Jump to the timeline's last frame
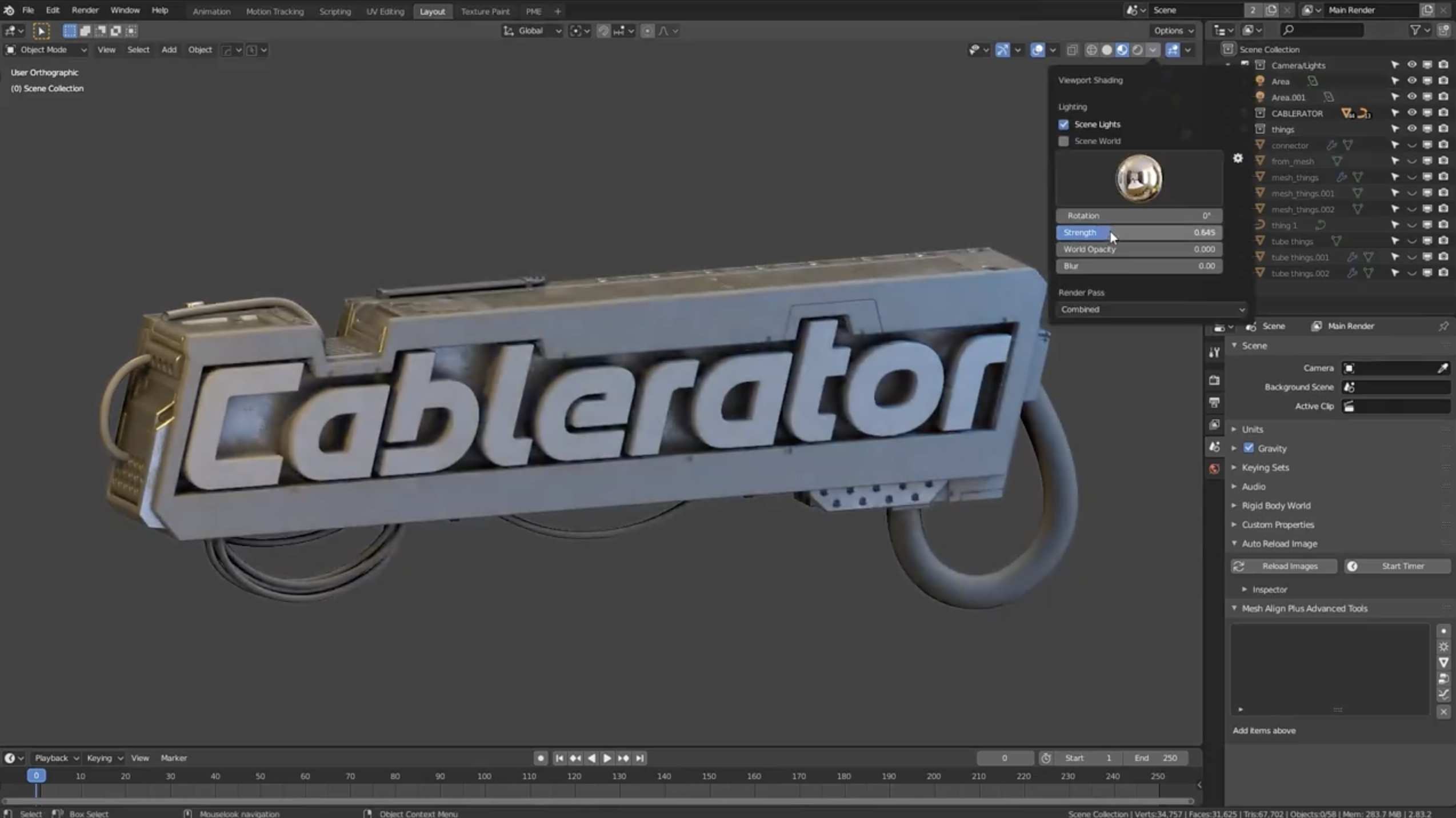 pyautogui.click(x=639, y=758)
